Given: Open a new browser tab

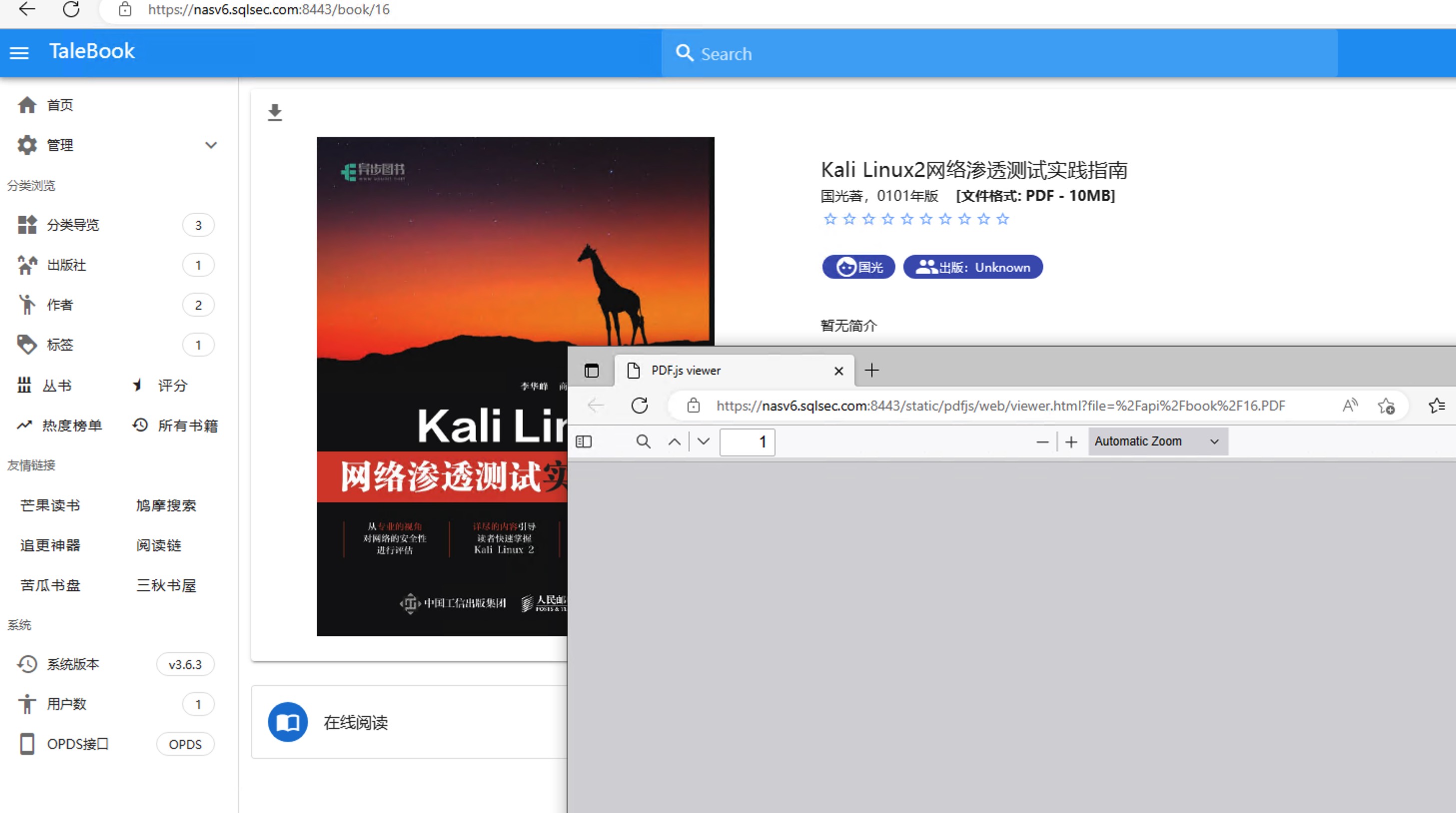Looking at the screenshot, I should coord(871,371).
